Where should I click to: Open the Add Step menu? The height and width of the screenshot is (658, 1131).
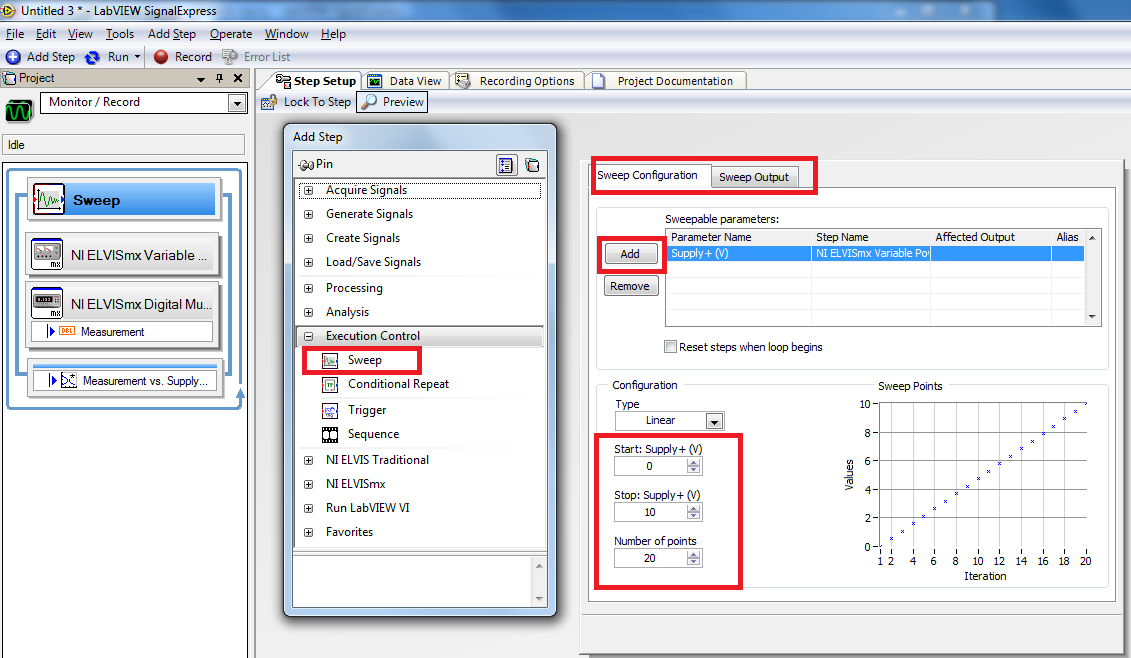point(172,34)
